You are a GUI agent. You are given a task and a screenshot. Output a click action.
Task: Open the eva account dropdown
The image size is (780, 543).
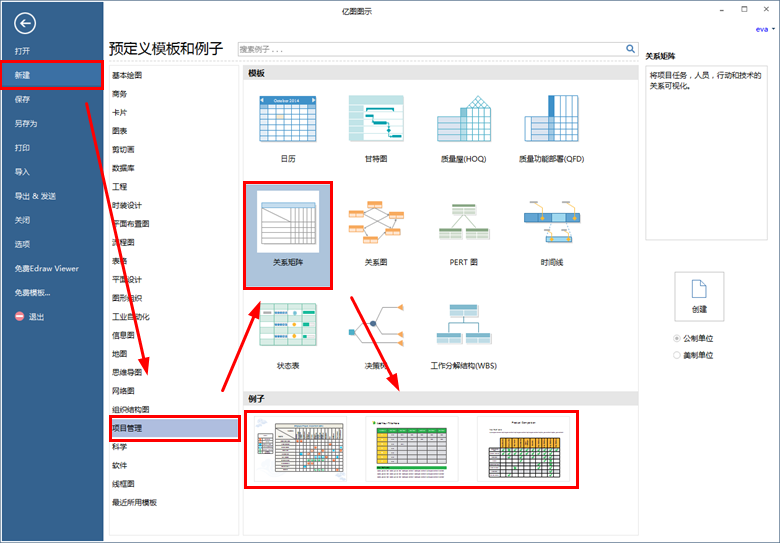(x=765, y=29)
